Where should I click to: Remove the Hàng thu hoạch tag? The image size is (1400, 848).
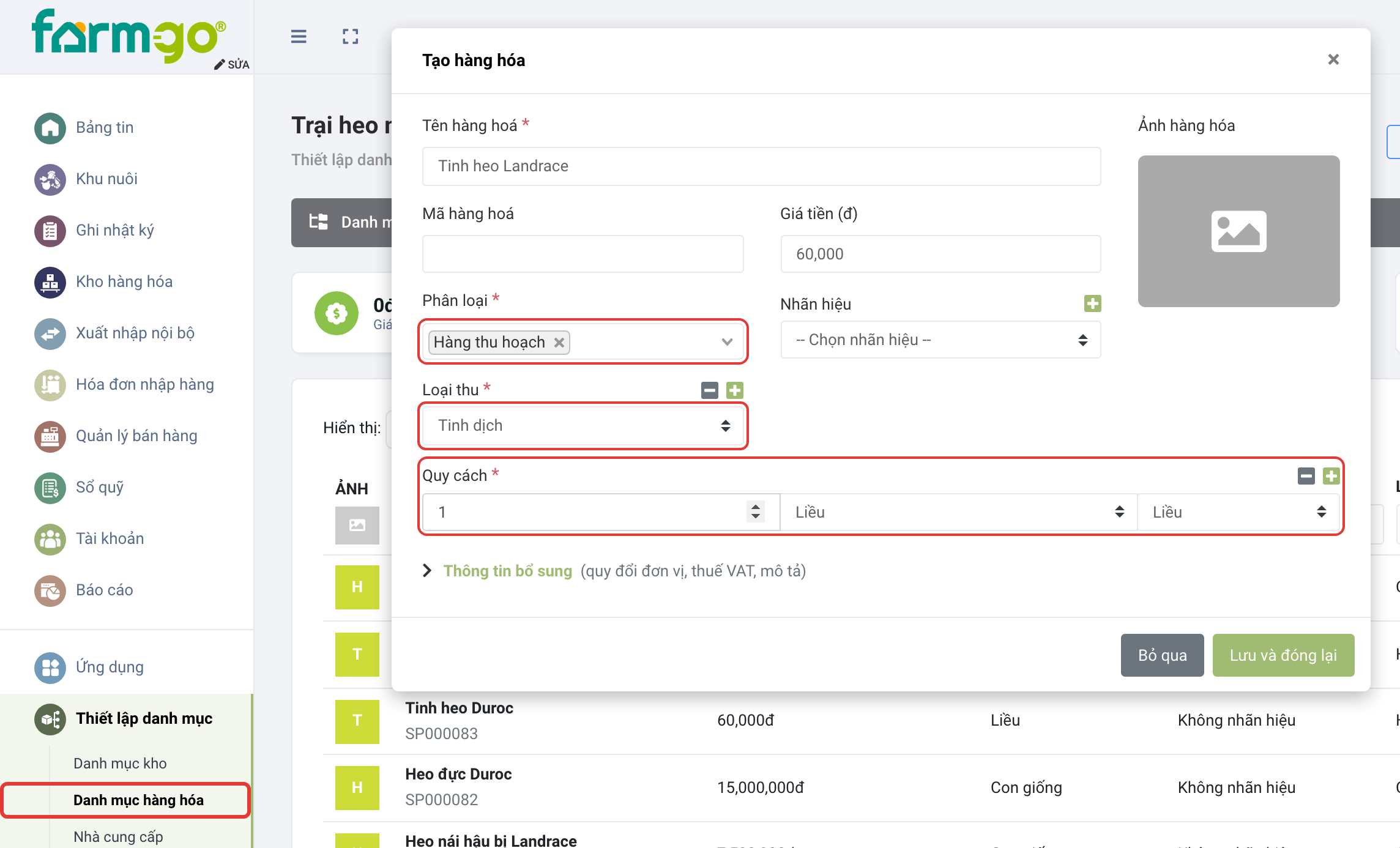click(x=559, y=343)
